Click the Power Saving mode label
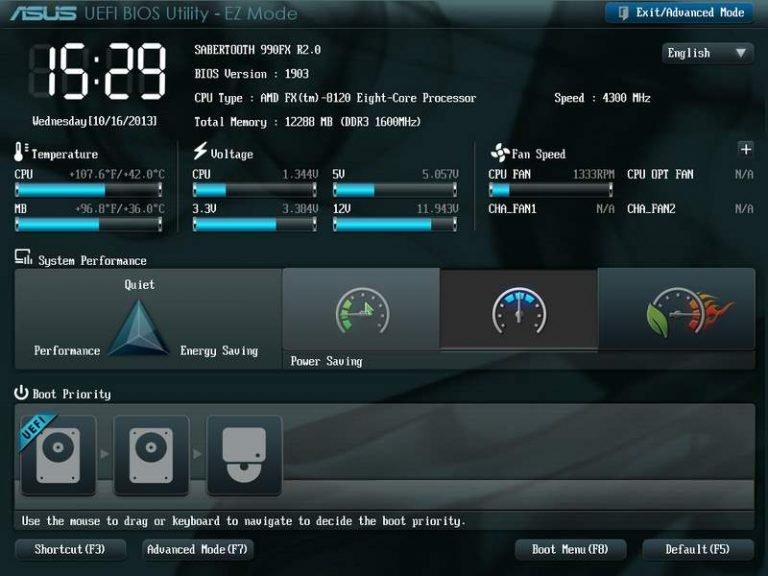 326,361
